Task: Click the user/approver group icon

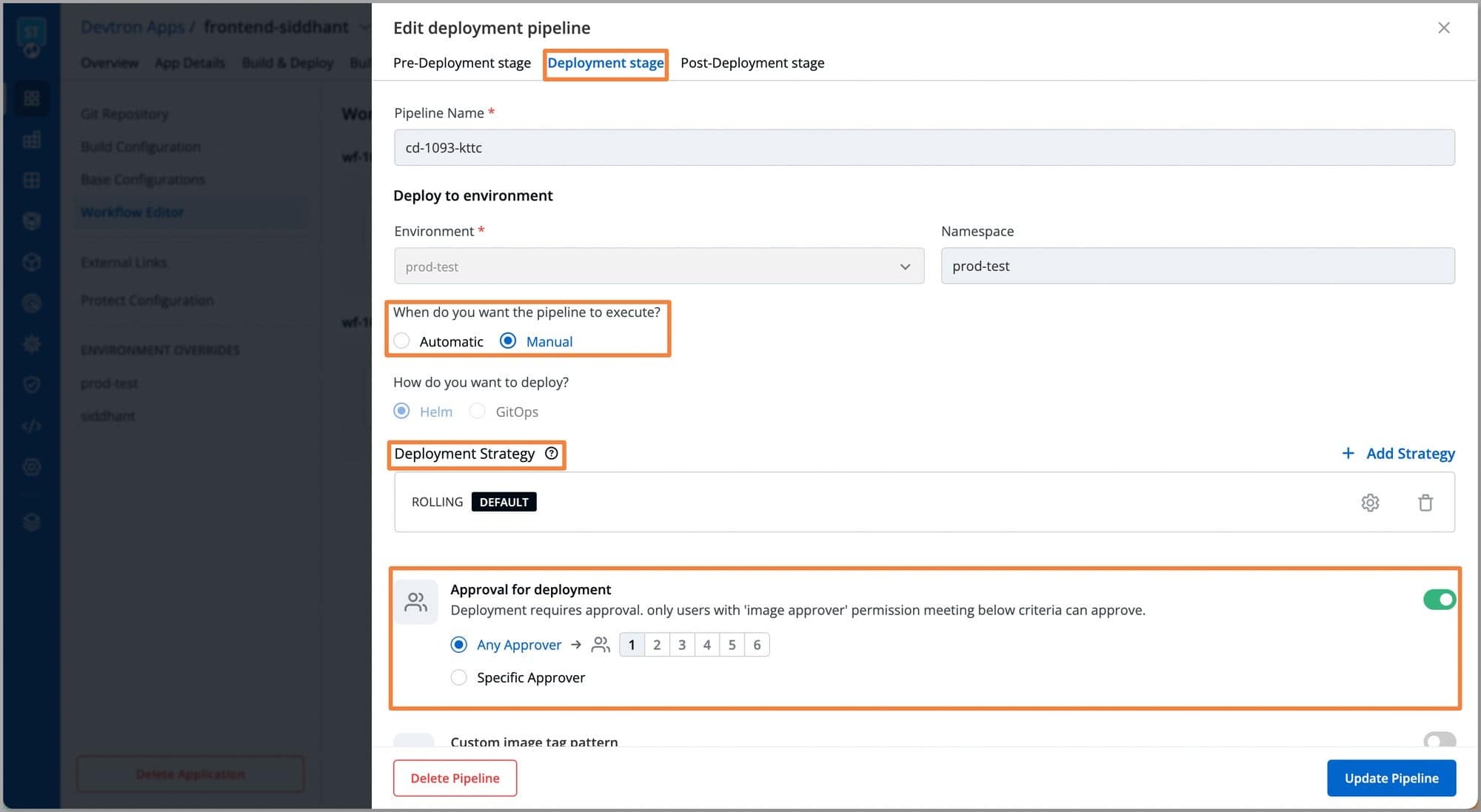Action: pos(601,644)
